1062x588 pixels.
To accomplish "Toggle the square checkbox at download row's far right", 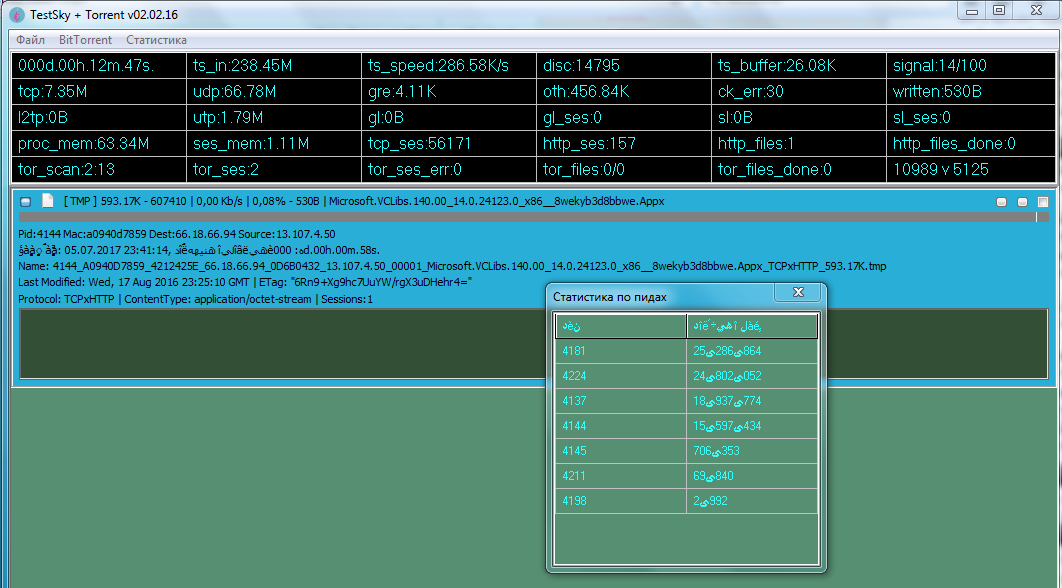I will click(x=1043, y=202).
